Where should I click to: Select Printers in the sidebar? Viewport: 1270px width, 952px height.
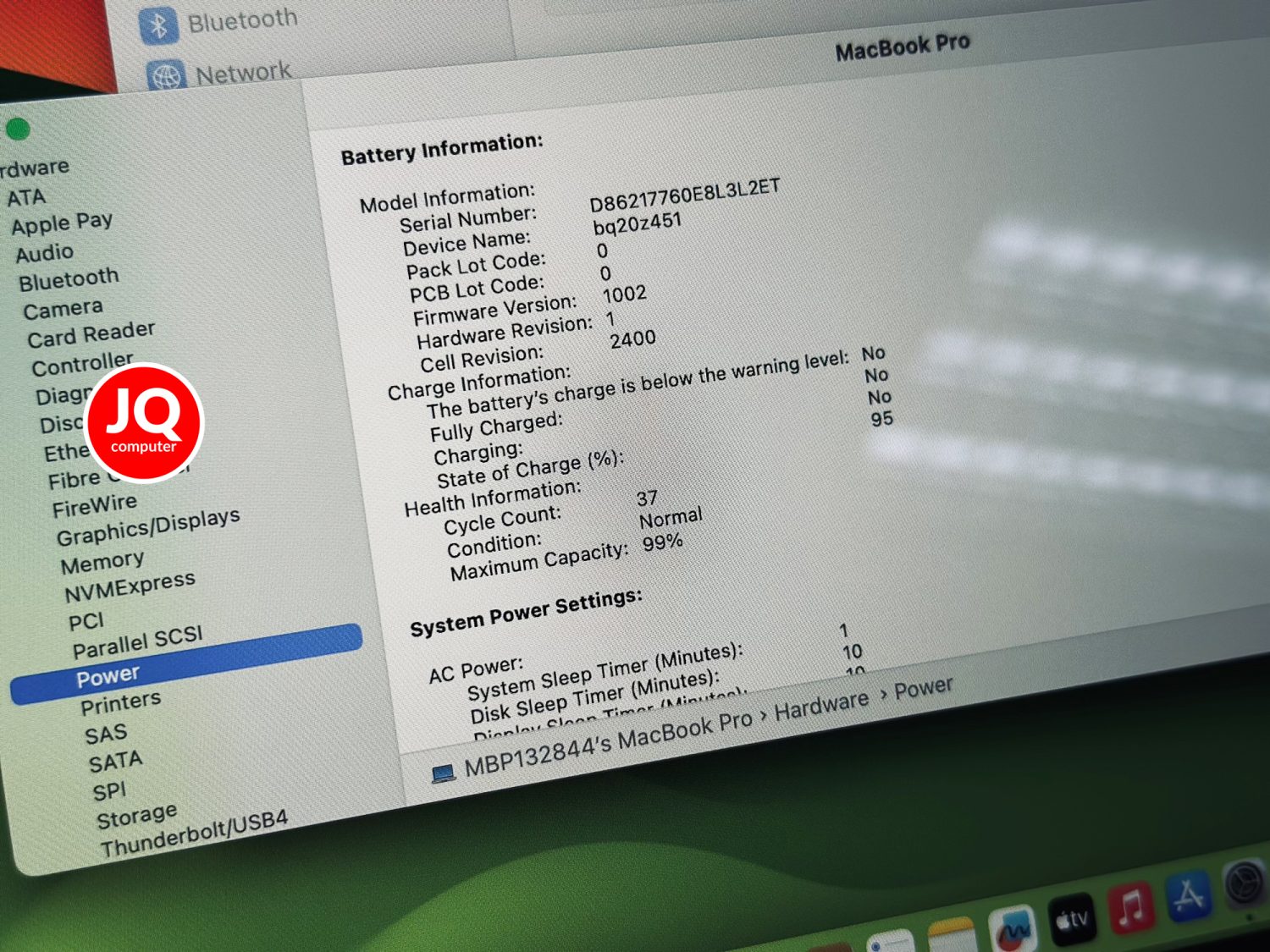click(120, 704)
